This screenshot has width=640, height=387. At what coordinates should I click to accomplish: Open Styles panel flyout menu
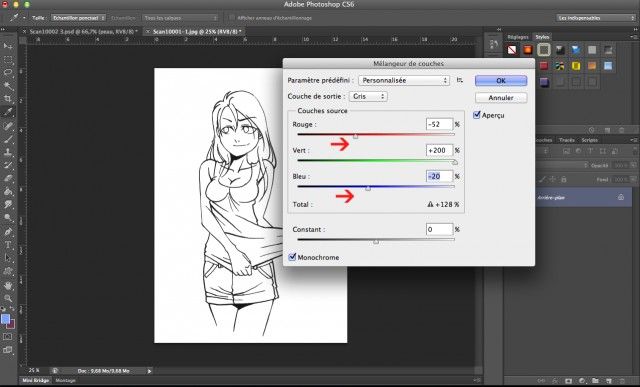(x=634, y=37)
